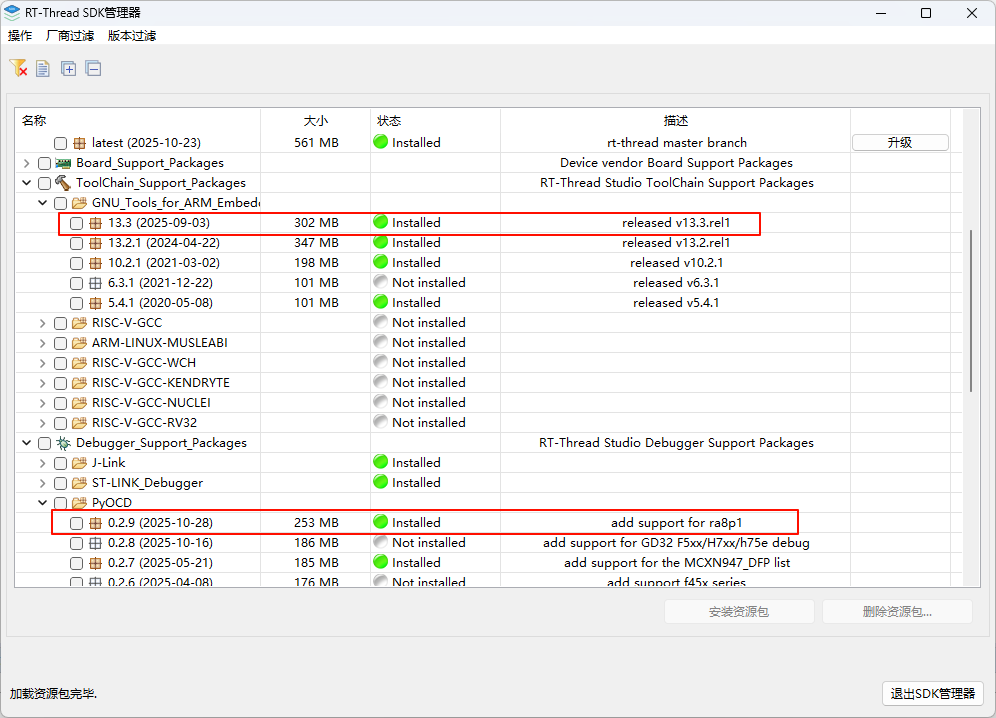The image size is (996, 718).
Task: Open the 厂商过滤 menu
Action: [70, 36]
